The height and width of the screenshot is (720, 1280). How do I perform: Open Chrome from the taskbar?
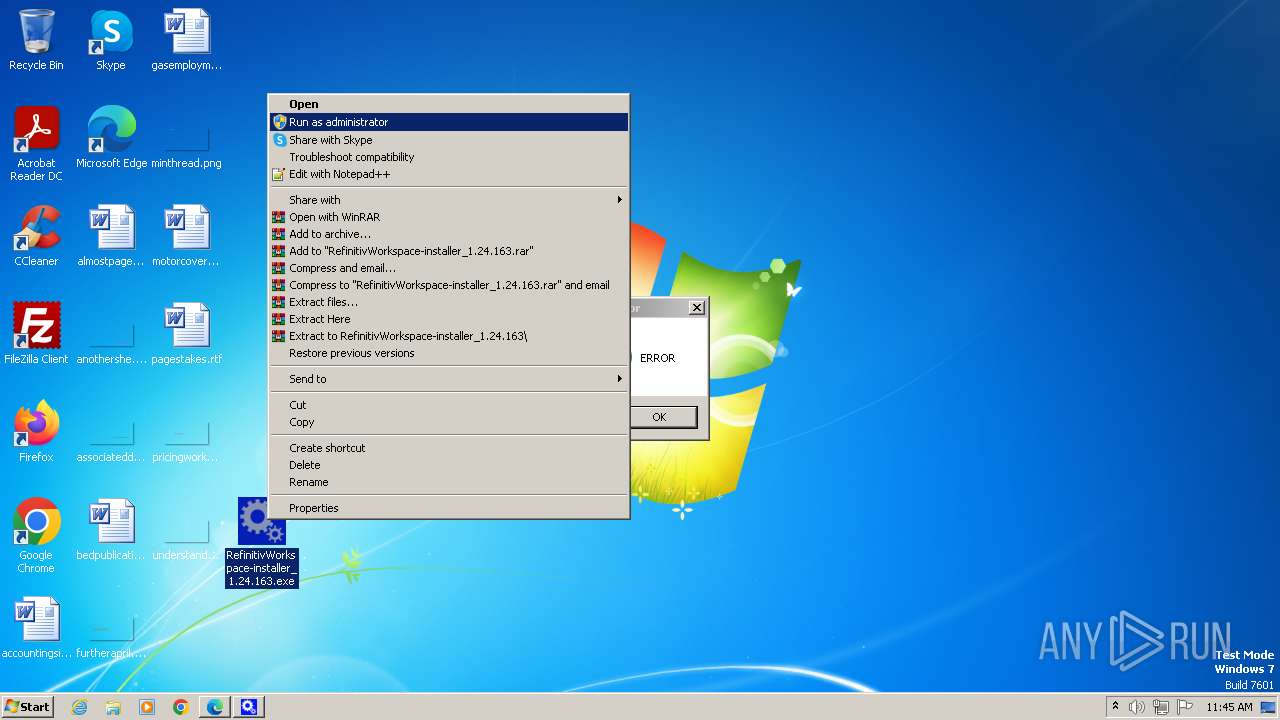(x=181, y=707)
